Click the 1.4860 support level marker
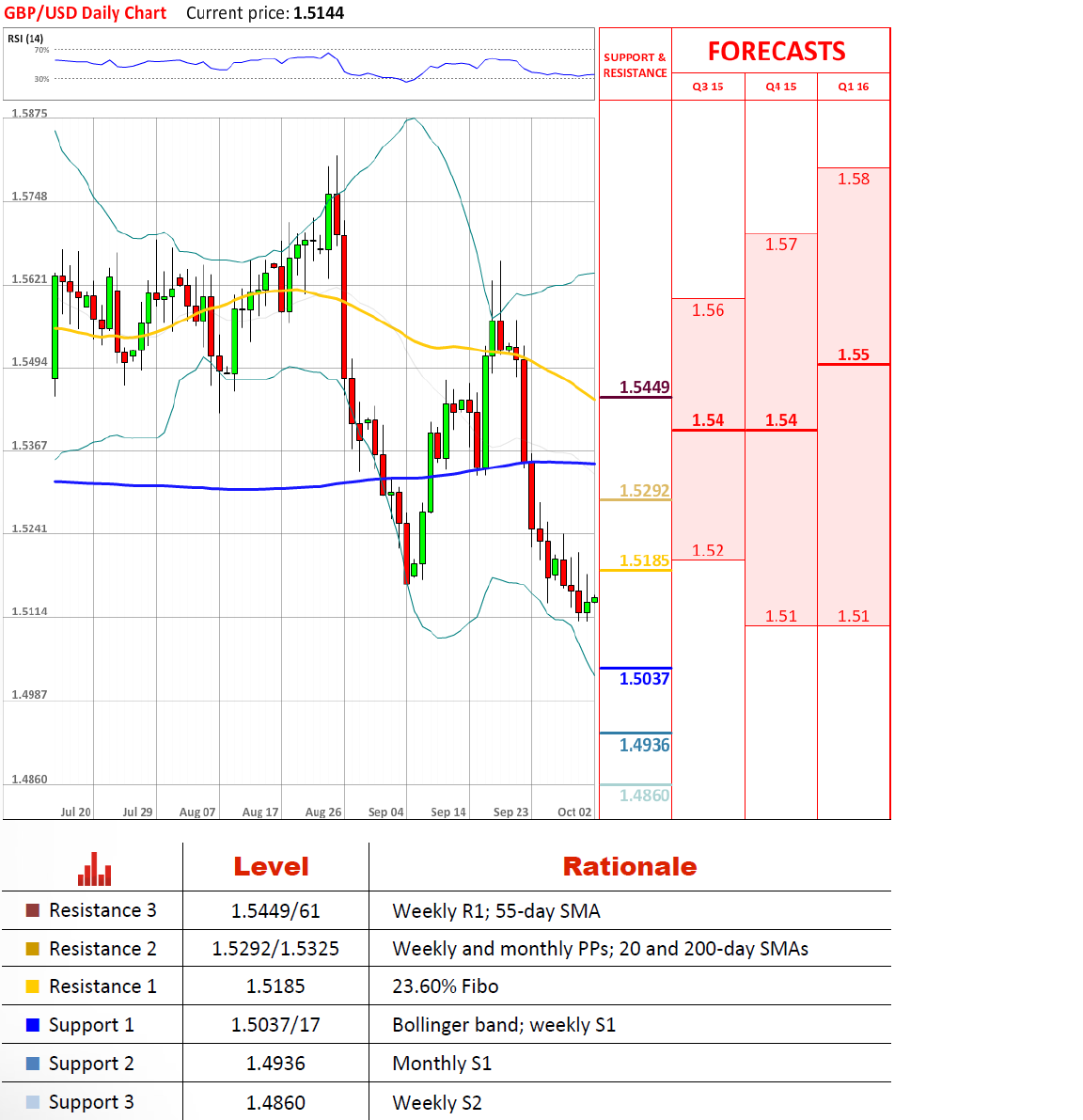This screenshot has width=1083, height=1120. [644, 796]
